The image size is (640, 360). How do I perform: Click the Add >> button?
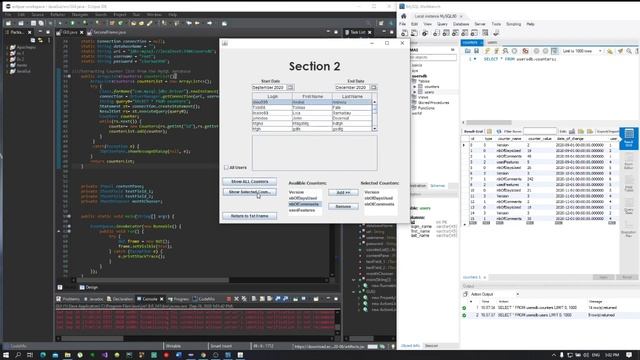point(343,192)
